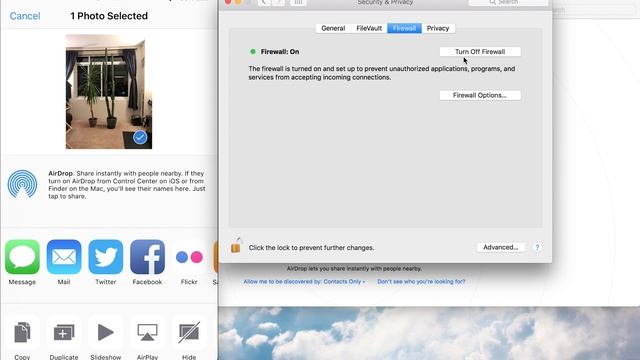Click the show all grid button in toolbar
Image resolution: width=640 pixels, height=360 pixels.
[x=298, y=2]
